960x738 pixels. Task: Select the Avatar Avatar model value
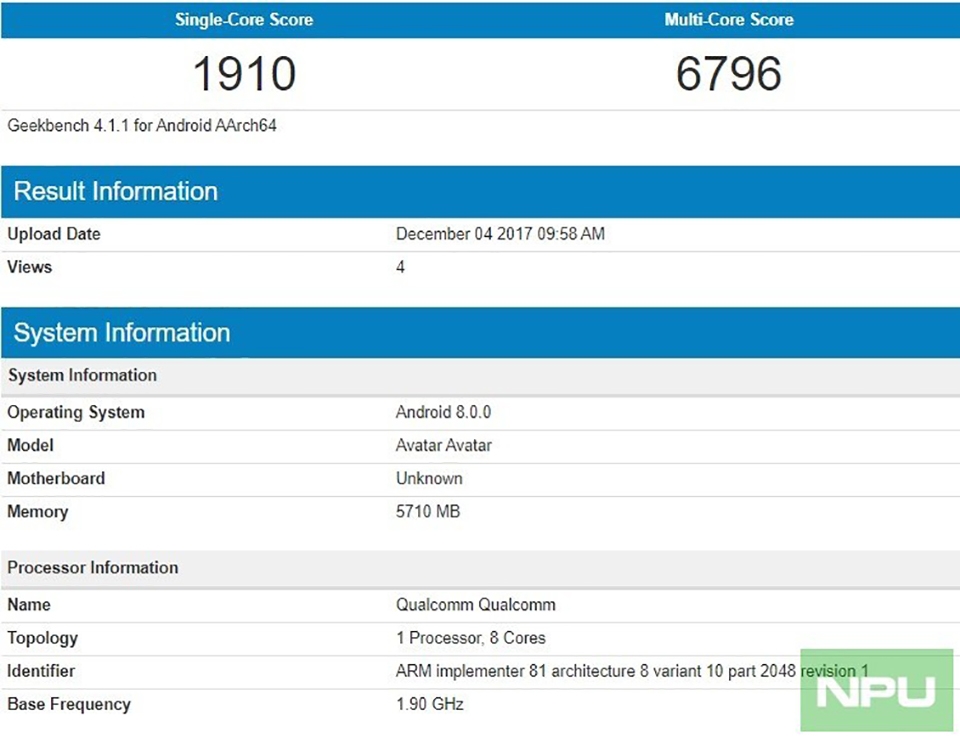[444, 445]
